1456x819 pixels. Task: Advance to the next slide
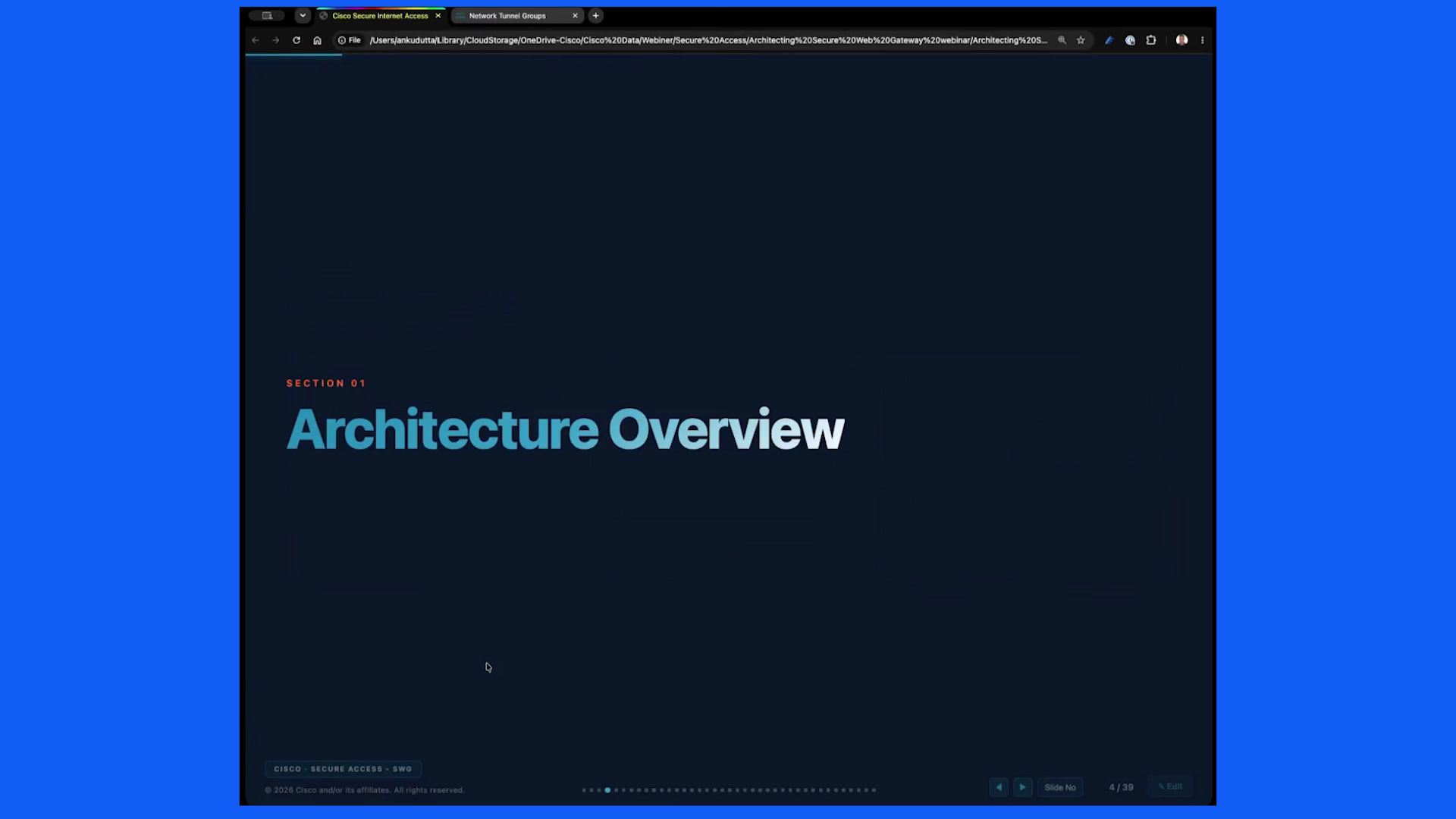click(x=1022, y=787)
